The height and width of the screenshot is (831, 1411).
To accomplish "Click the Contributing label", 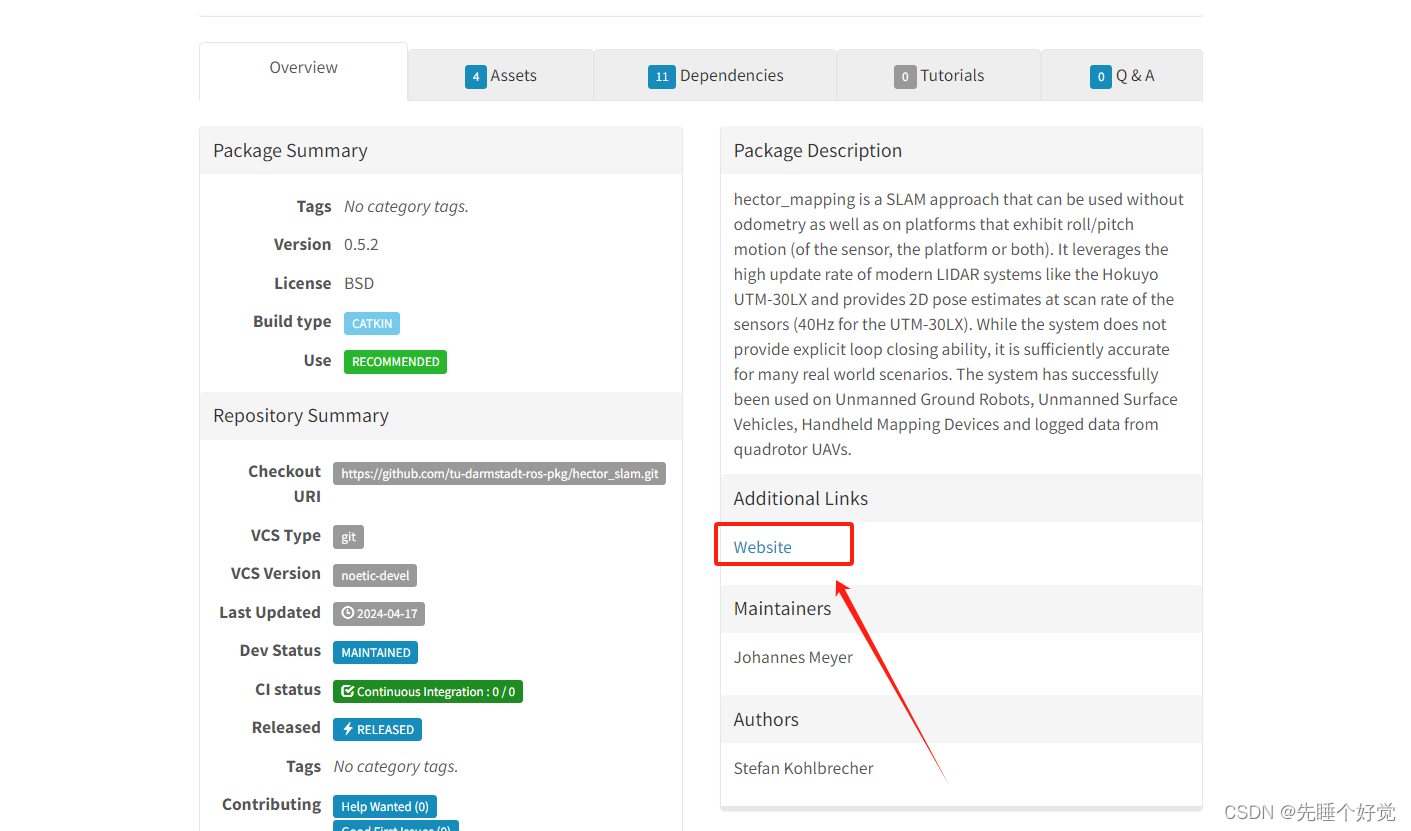I will [x=272, y=804].
